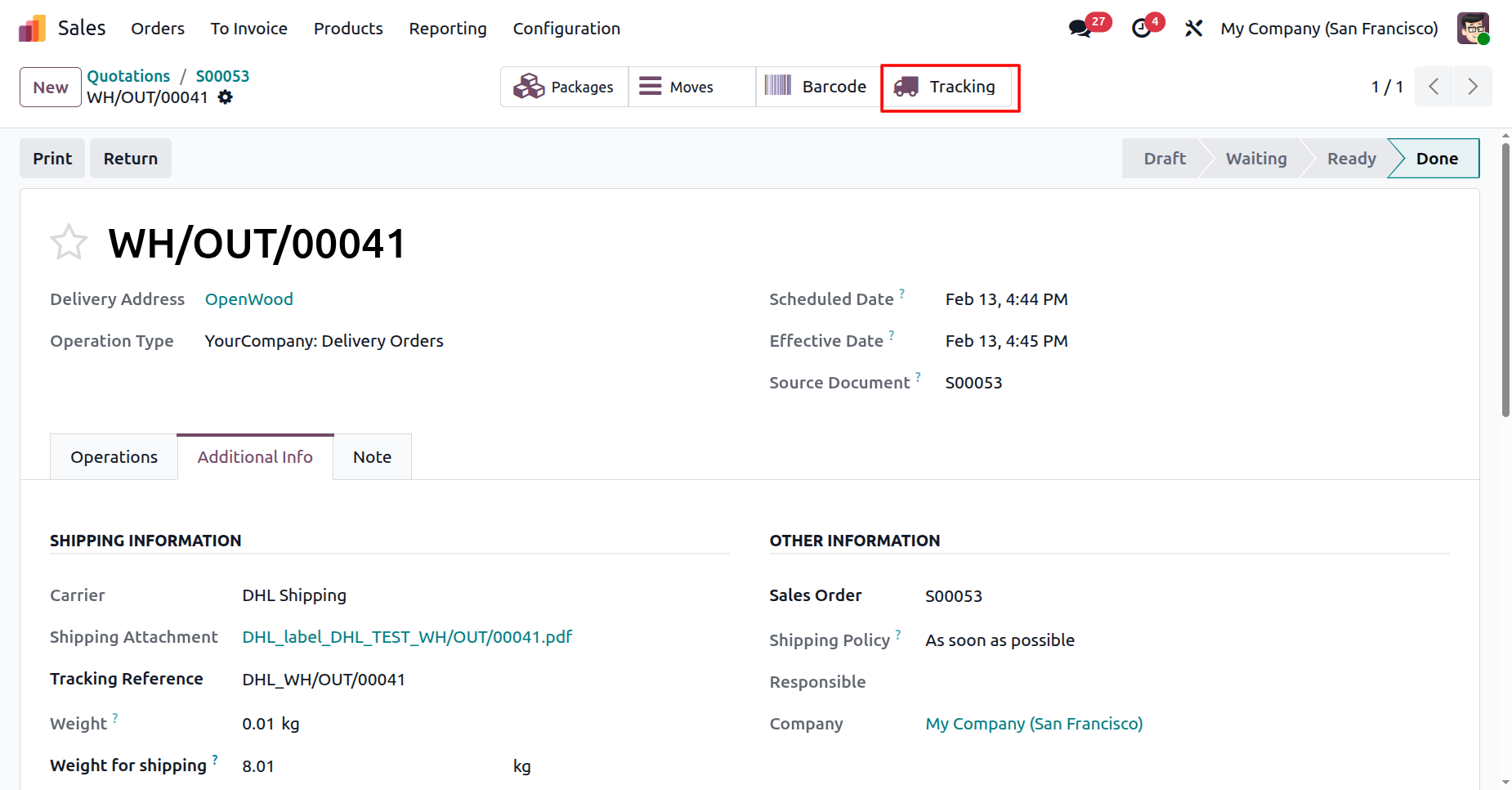Click the Sales app logo icon
The width and height of the screenshot is (1512, 790).
(x=32, y=29)
